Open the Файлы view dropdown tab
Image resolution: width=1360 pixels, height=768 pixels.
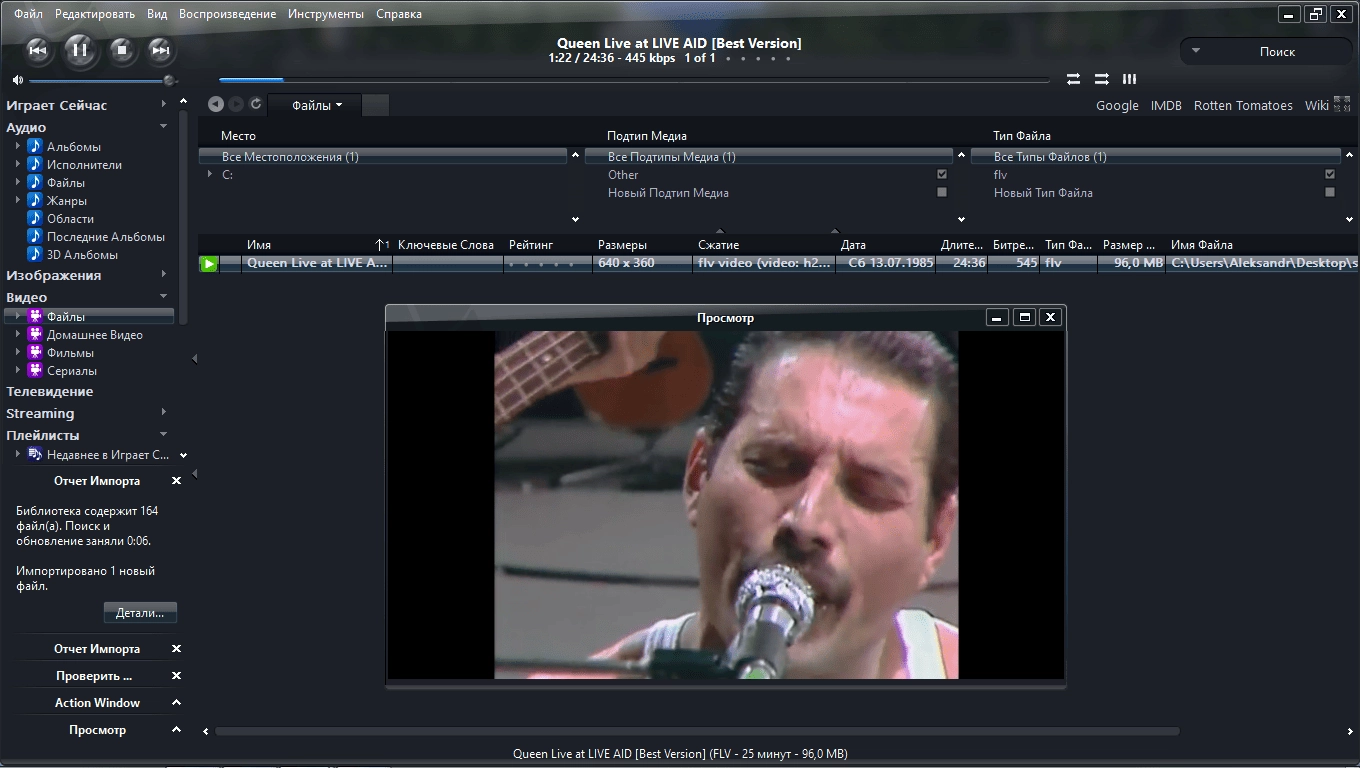pyautogui.click(x=316, y=105)
